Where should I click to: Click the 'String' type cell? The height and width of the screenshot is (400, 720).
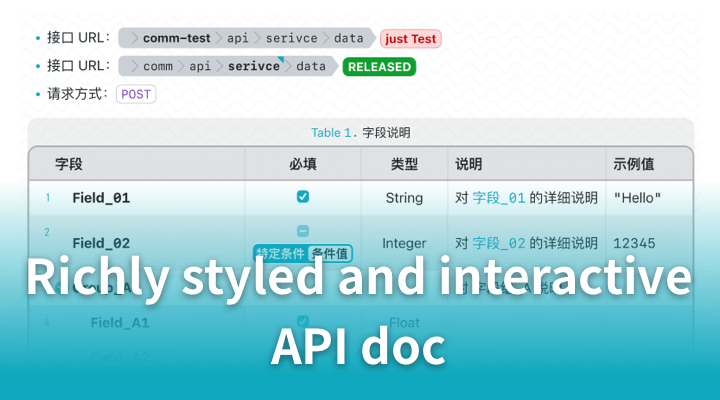pyautogui.click(x=404, y=198)
